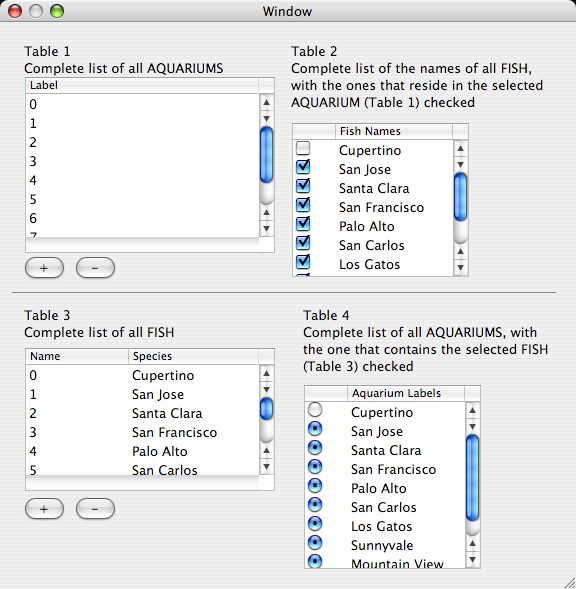Click the bottommost down arrow of Table 3 scrollbar
The image size is (576, 589).
tap(266, 467)
